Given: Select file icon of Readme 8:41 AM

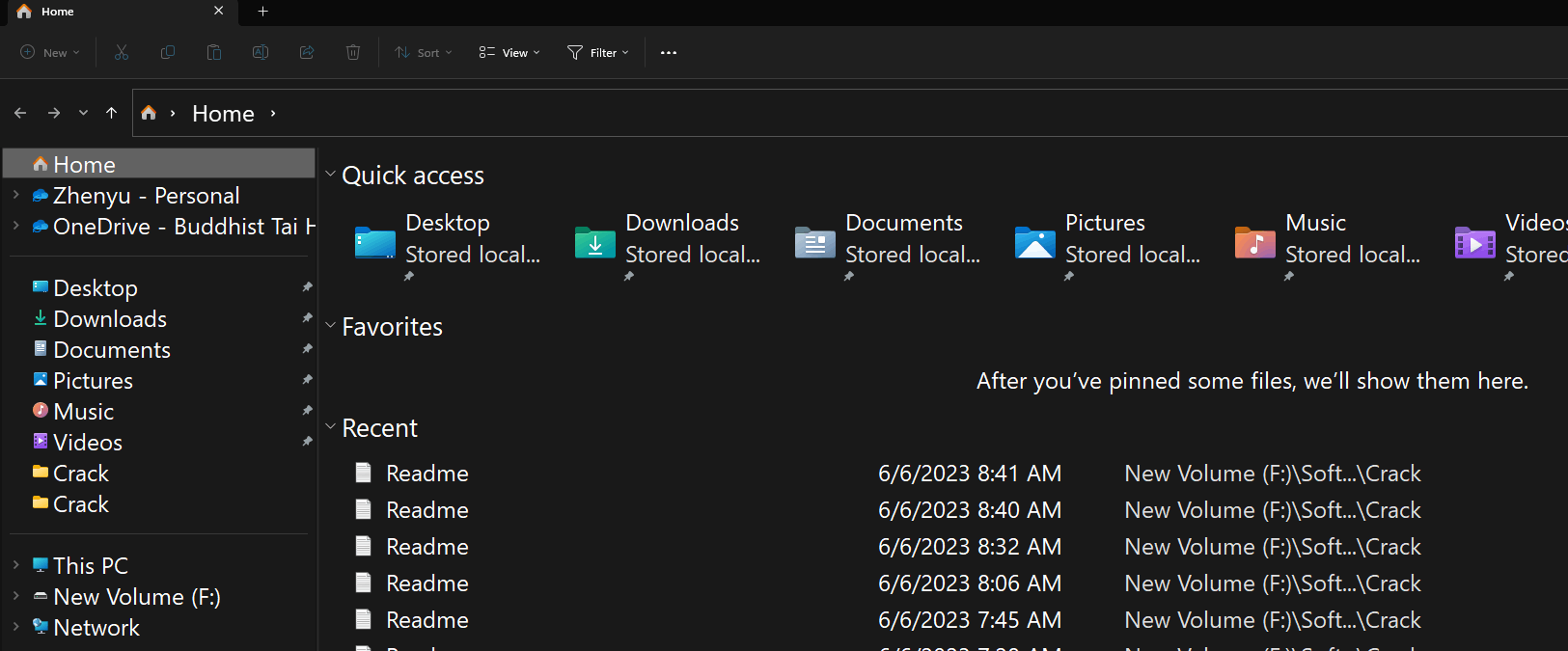Looking at the screenshot, I should point(364,473).
